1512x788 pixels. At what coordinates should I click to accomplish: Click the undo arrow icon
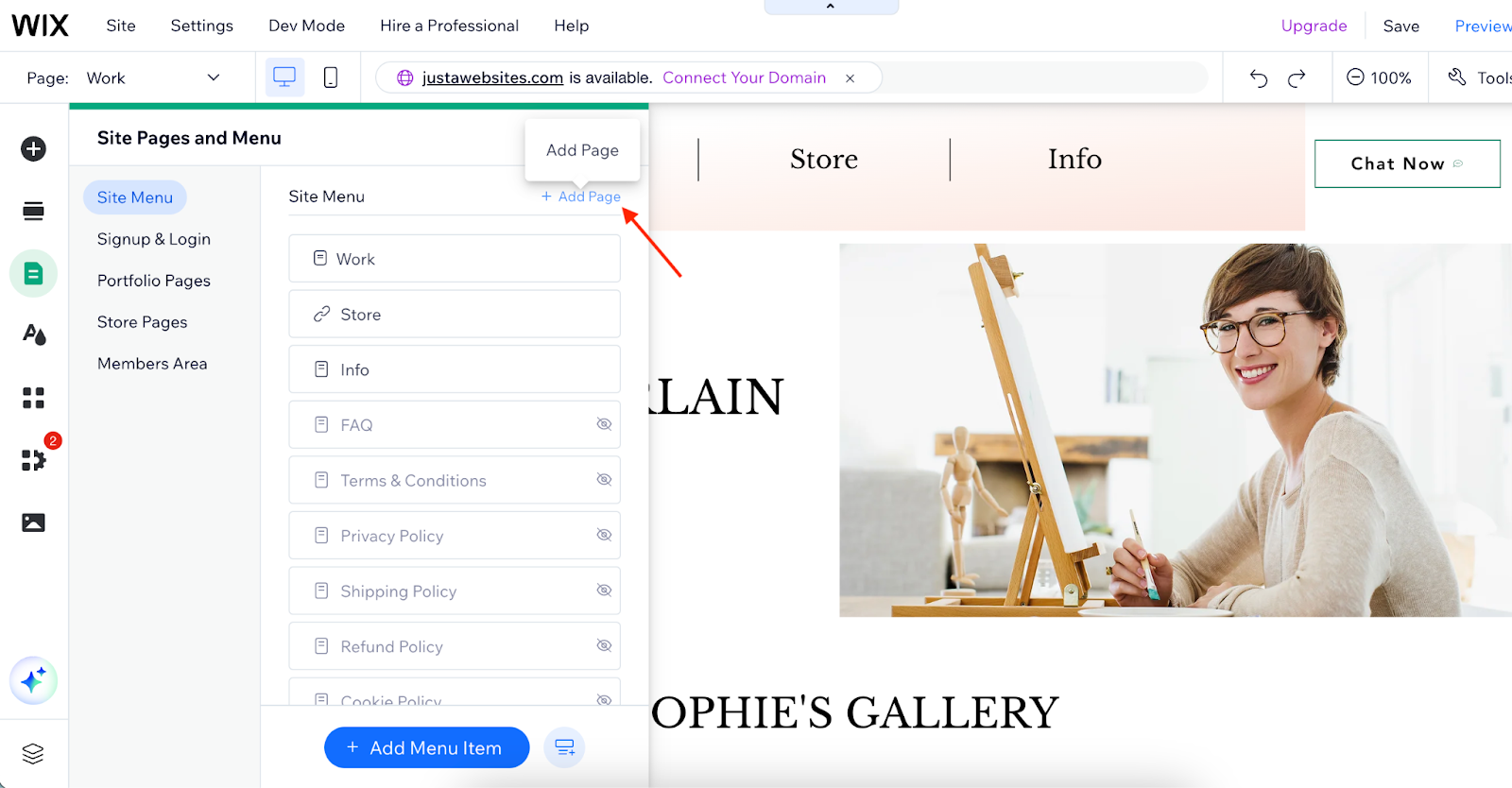[1259, 77]
